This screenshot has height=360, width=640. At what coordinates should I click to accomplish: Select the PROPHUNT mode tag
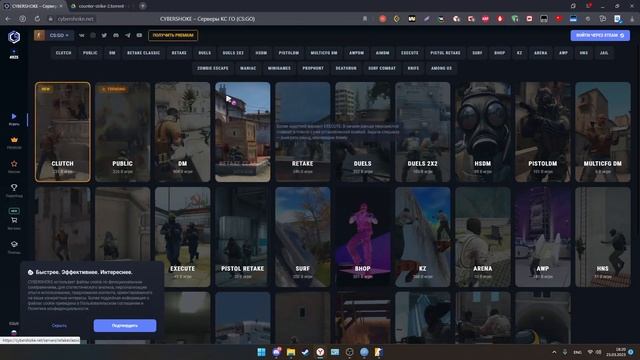pos(313,68)
